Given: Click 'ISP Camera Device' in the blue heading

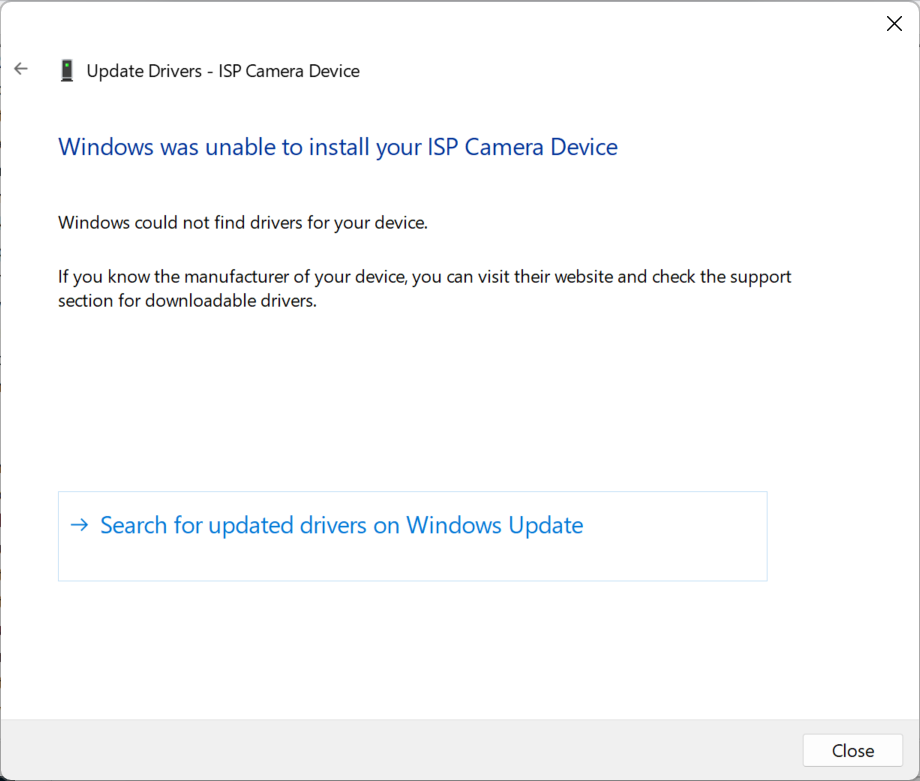Looking at the screenshot, I should coord(522,147).
